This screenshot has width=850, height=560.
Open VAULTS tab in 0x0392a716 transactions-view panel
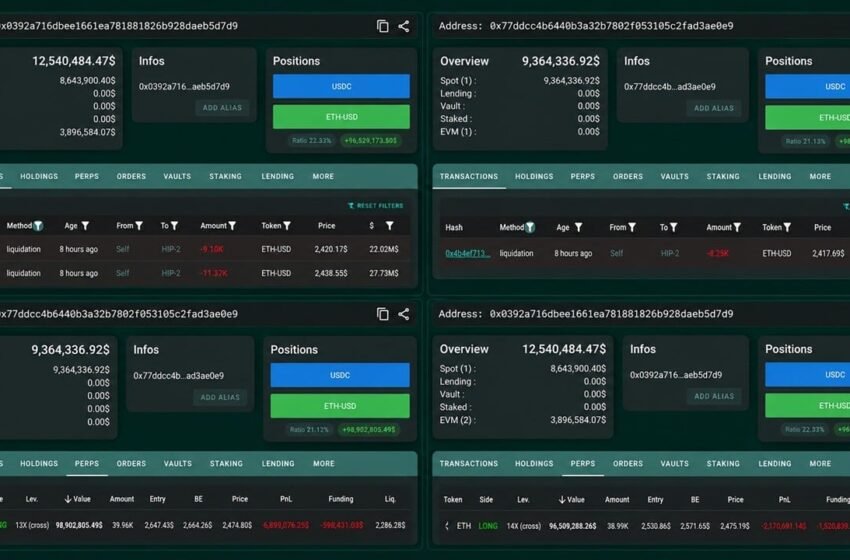(x=177, y=176)
